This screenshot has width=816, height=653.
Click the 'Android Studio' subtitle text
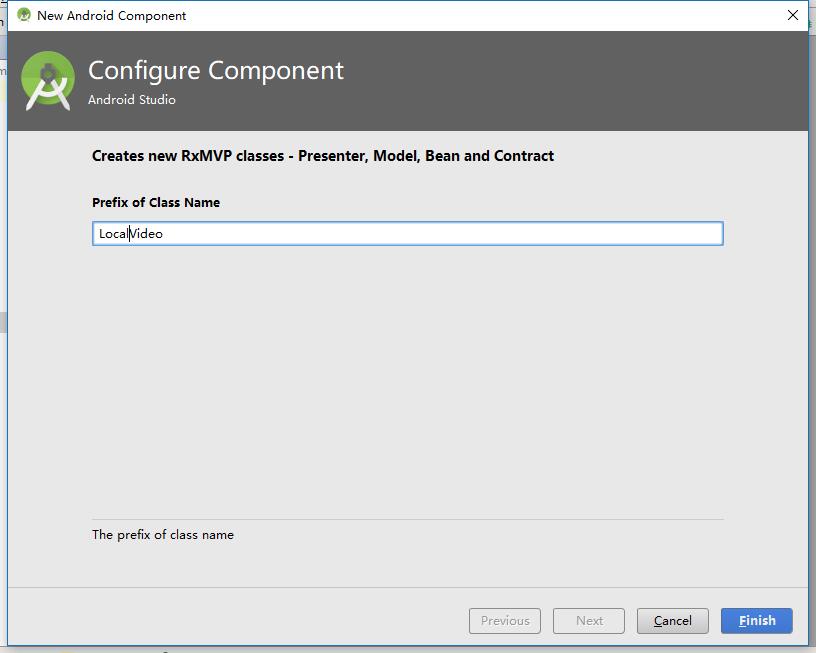(132, 99)
